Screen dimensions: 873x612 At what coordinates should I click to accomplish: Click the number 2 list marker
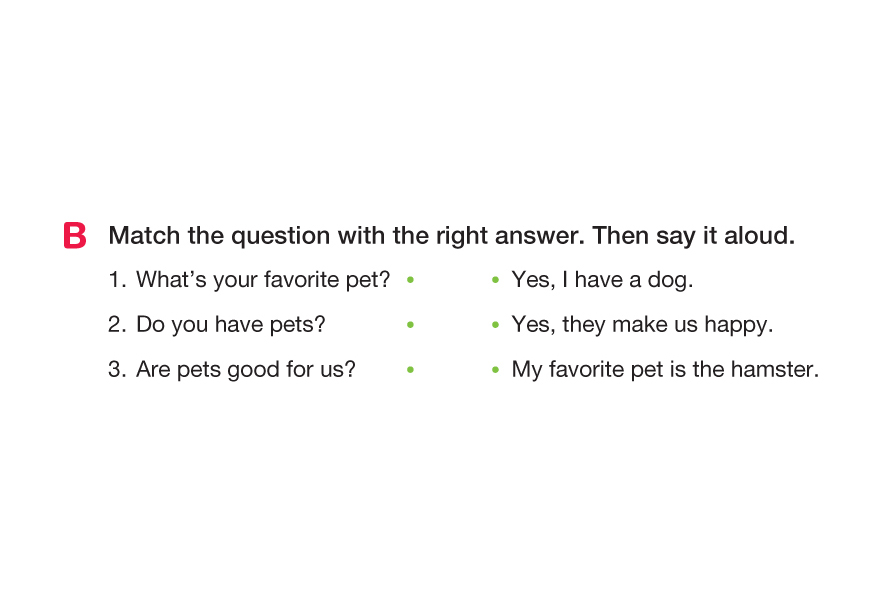point(116,325)
